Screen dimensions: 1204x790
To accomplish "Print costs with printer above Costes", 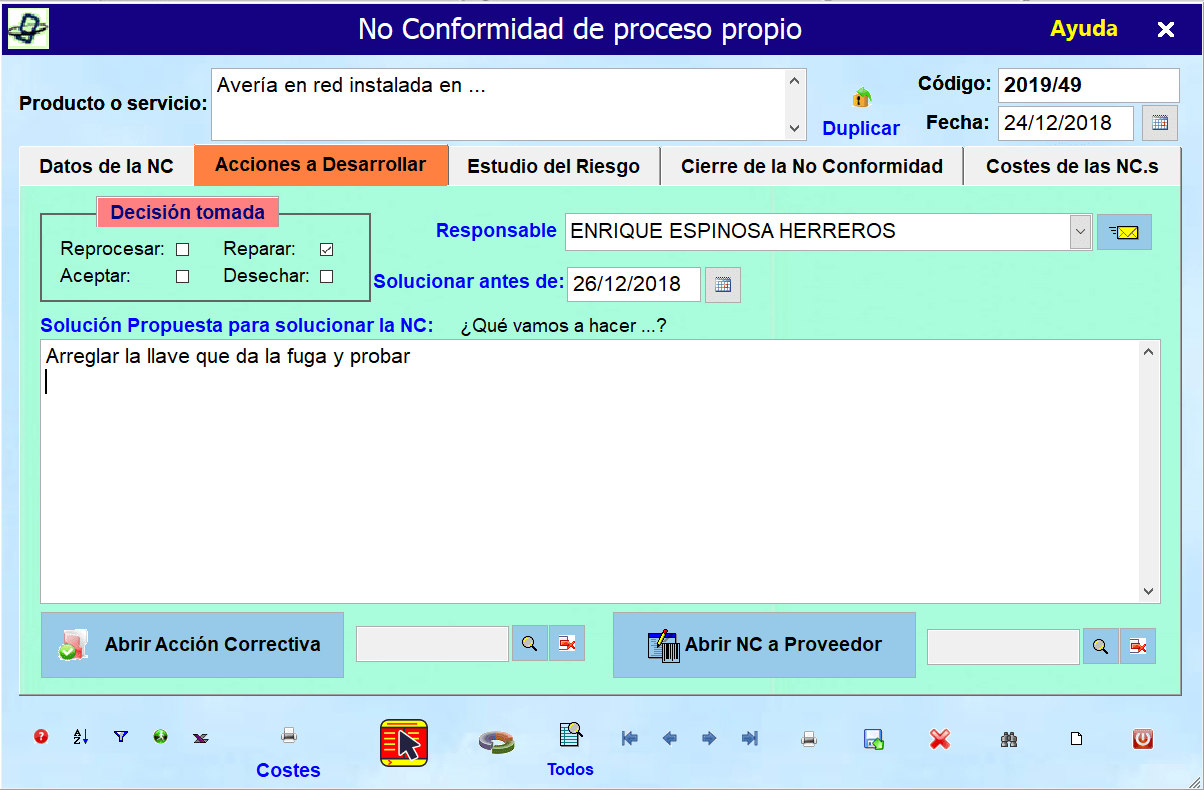I will 289,736.
